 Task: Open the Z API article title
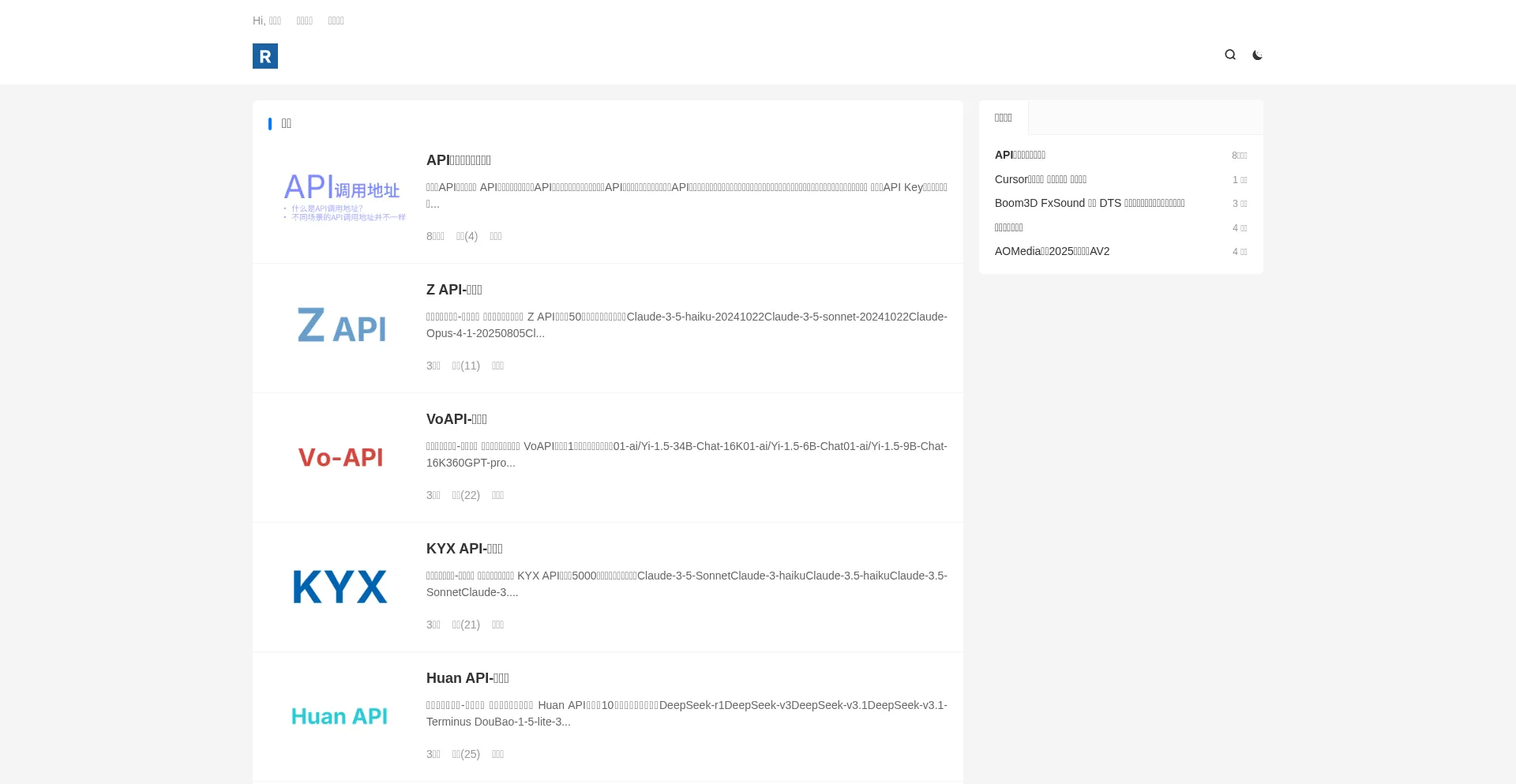pos(454,290)
